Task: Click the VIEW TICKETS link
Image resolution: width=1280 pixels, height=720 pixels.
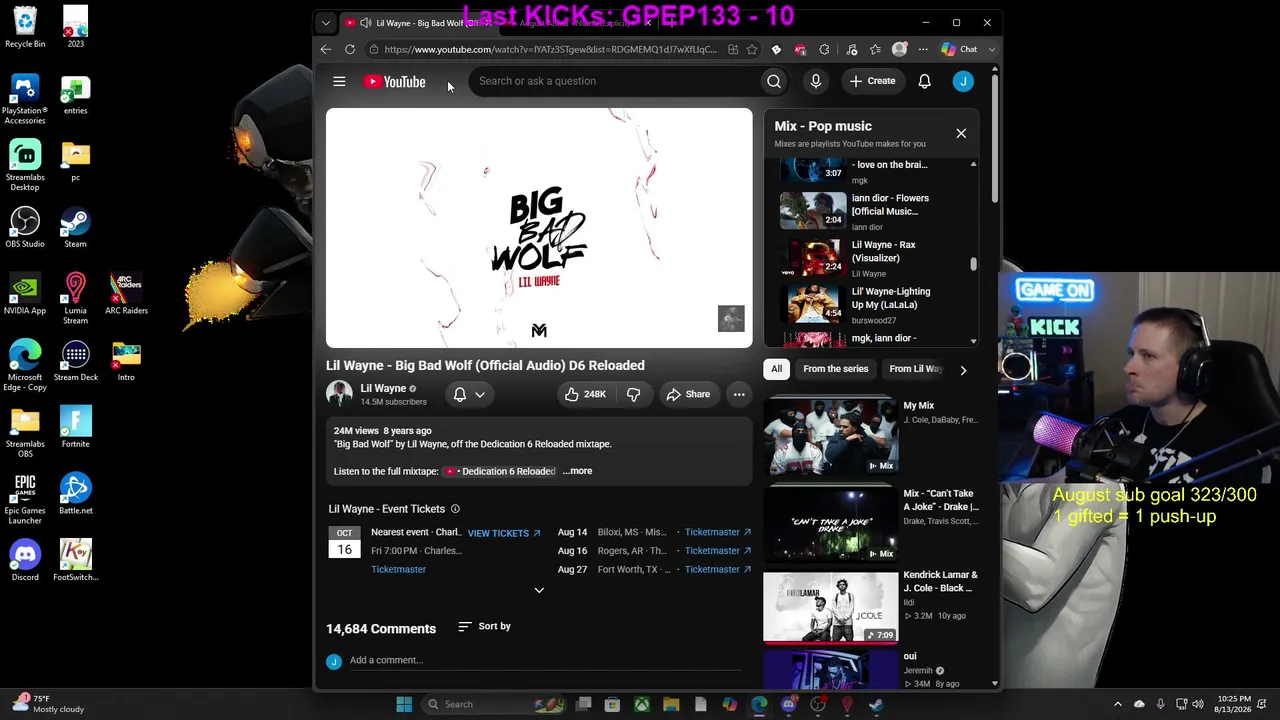Action: tap(504, 533)
